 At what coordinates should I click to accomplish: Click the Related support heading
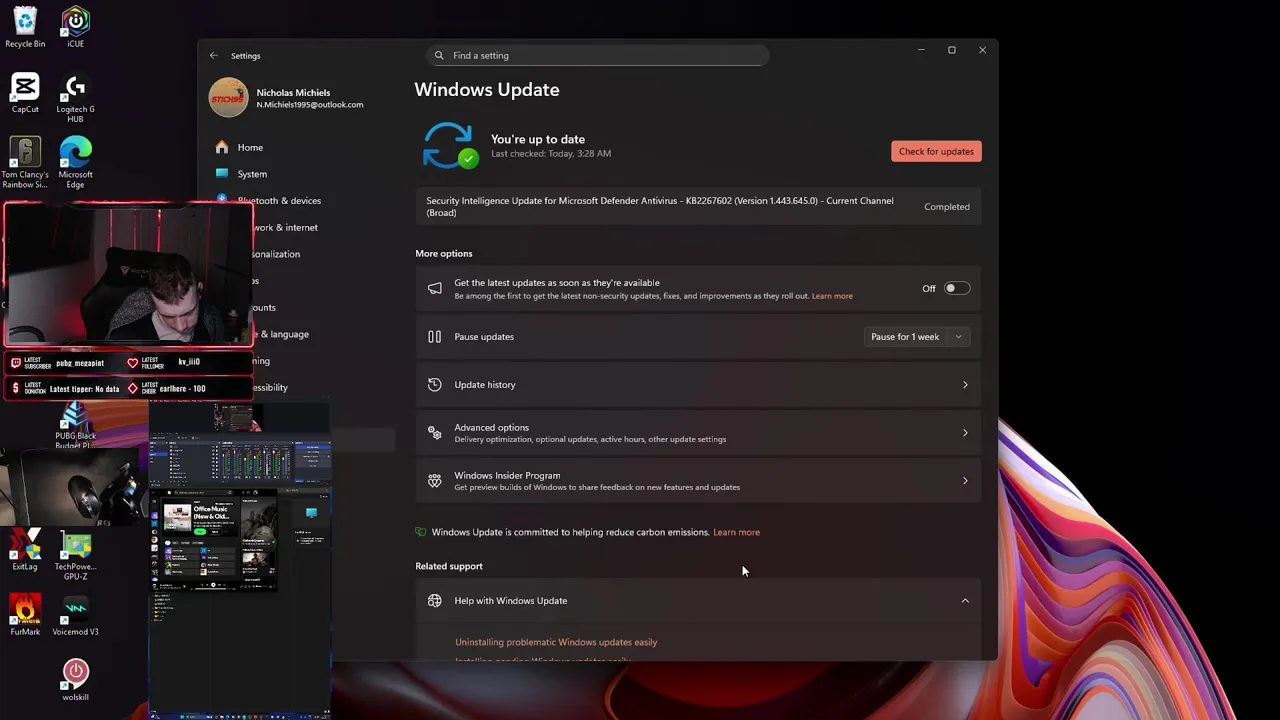tap(449, 566)
